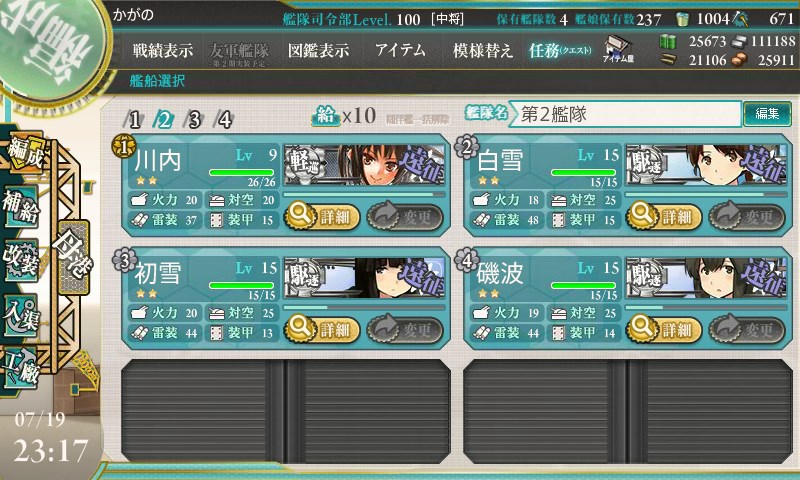Return to home port via 母港 badge
Screen dimensions: 800x480
coord(73,258)
